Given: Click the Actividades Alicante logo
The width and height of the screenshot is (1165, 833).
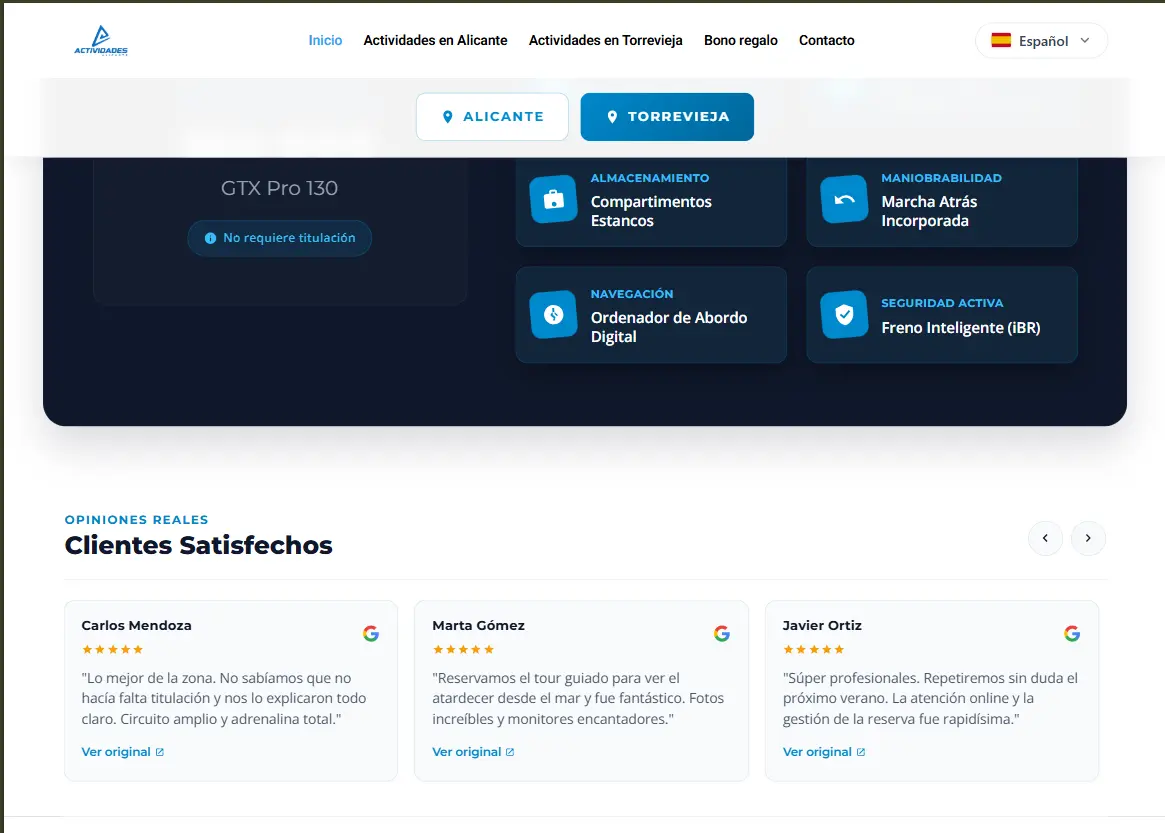Looking at the screenshot, I should pyautogui.click(x=101, y=41).
